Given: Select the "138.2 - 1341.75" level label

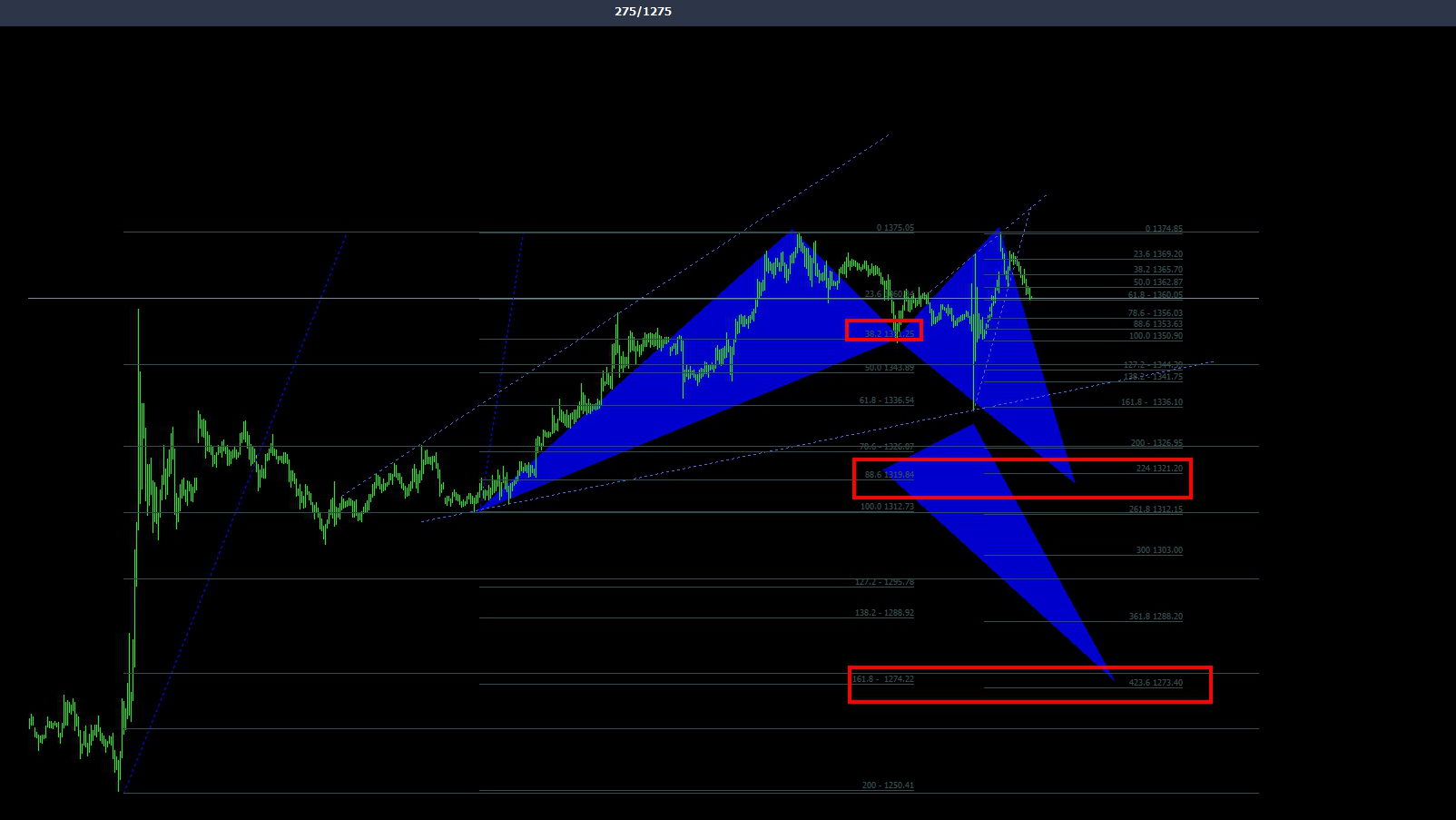Looking at the screenshot, I should 1153,377.
